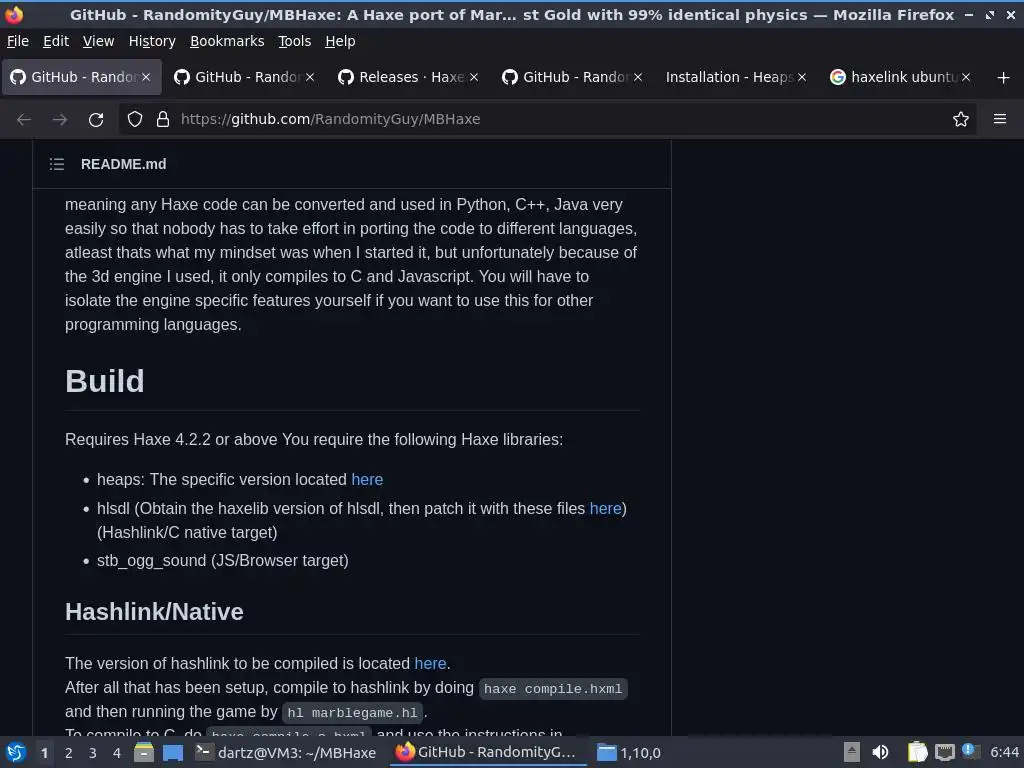Viewport: 1024px width, 768px height.
Task: Go back to the previous page
Action: 24,120
